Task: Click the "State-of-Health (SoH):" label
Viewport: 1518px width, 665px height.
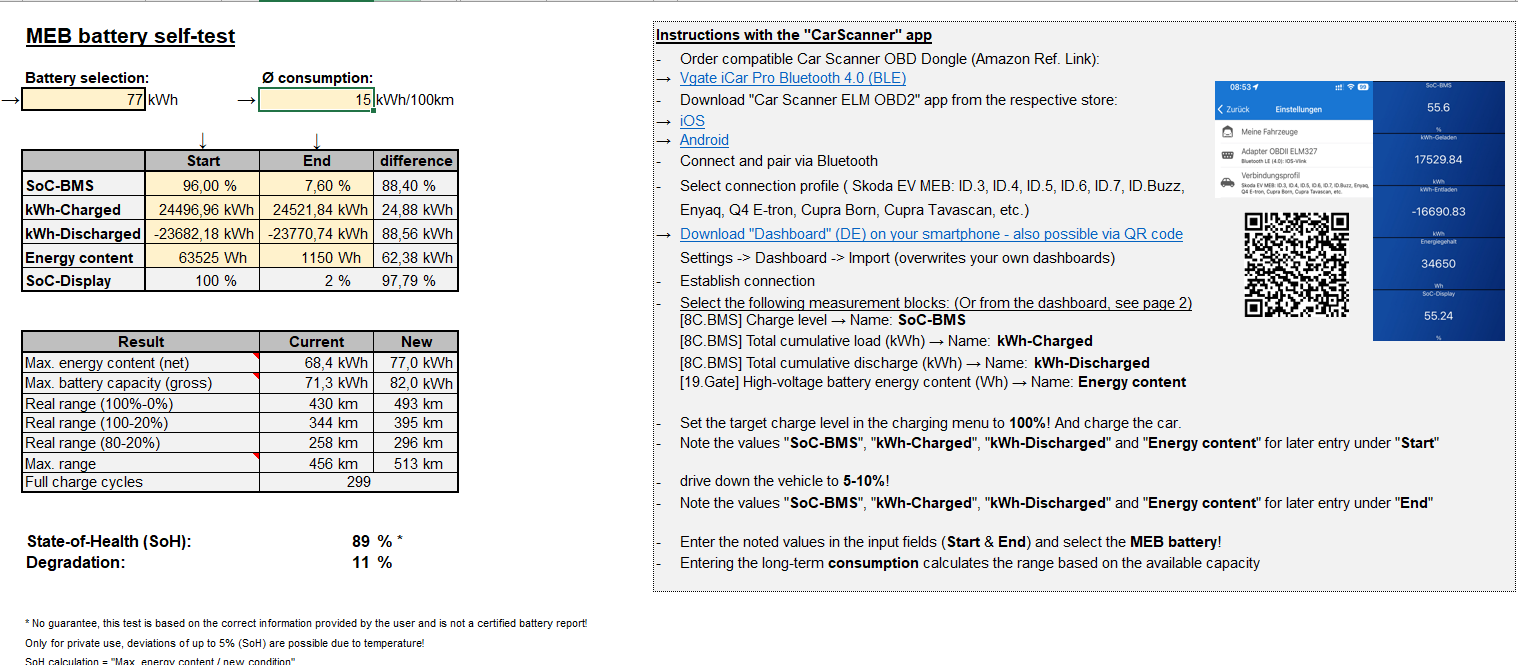Action: 109,542
